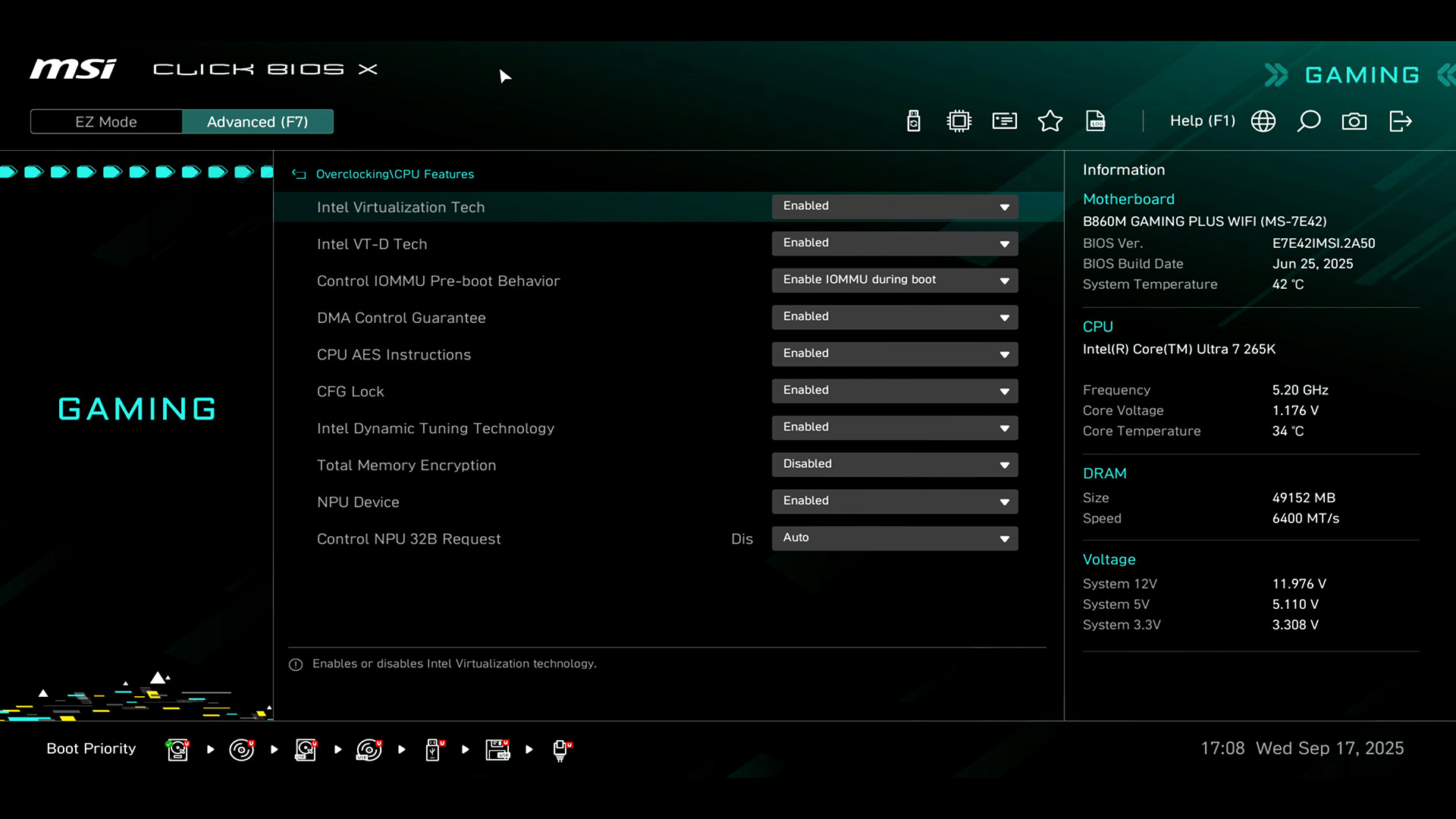Click the CPU chip icon in toolbar
This screenshot has width=1456, height=819.
tap(959, 121)
